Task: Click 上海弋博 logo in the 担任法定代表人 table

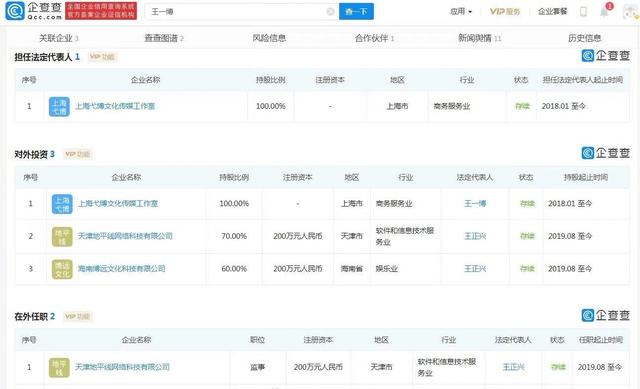Action: (59, 107)
